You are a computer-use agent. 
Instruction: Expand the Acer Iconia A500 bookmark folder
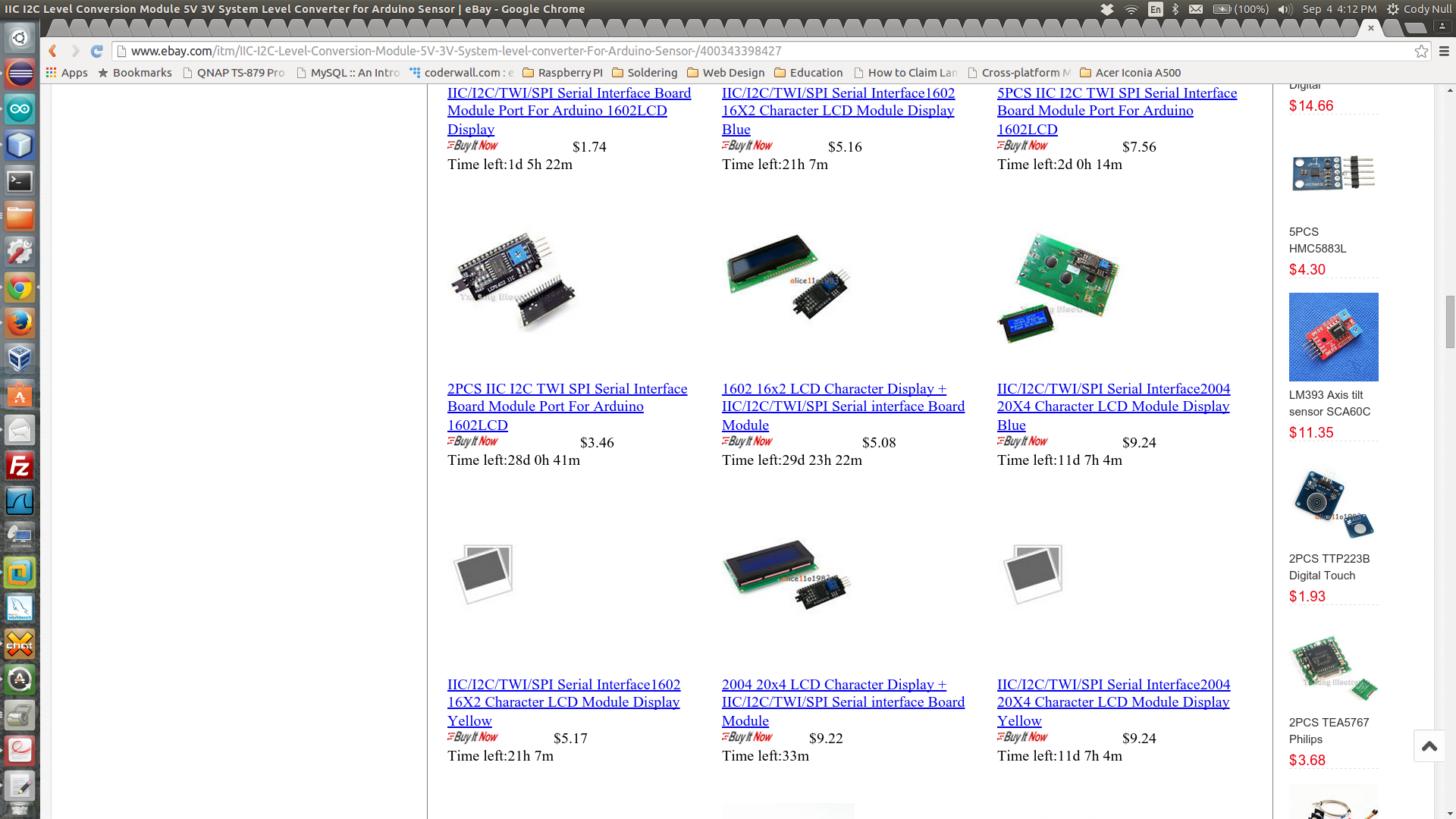coord(1130,73)
